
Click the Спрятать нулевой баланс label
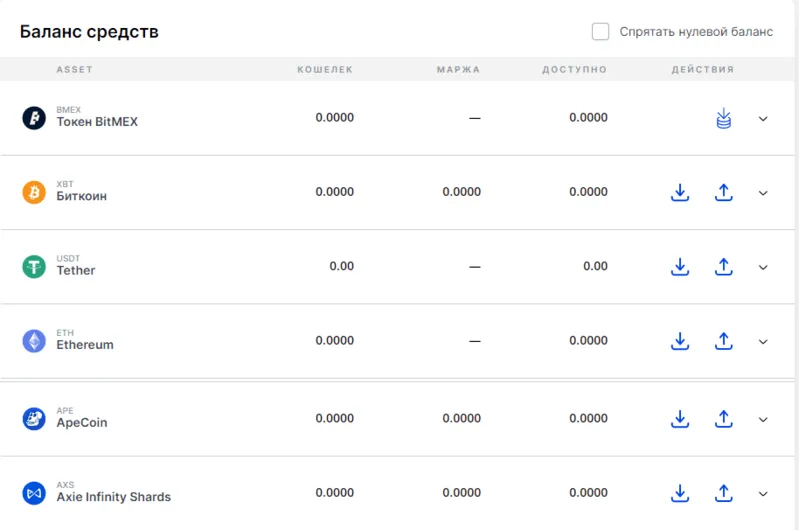coord(696,32)
